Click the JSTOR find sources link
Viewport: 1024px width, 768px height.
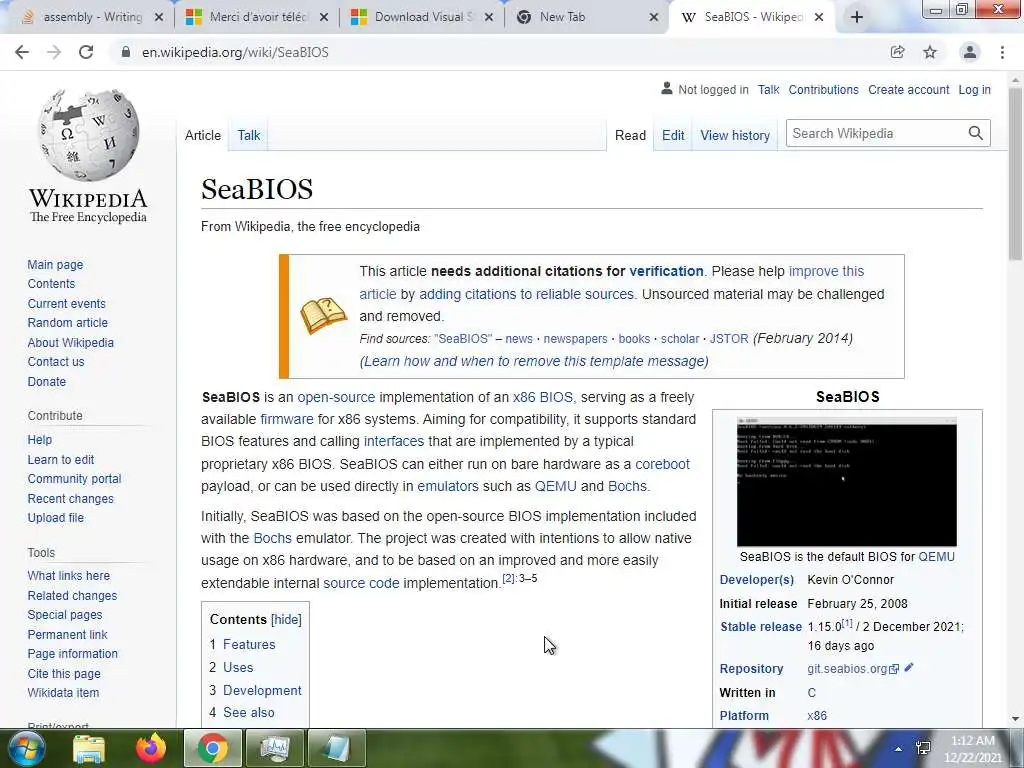[x=729, y=338]
